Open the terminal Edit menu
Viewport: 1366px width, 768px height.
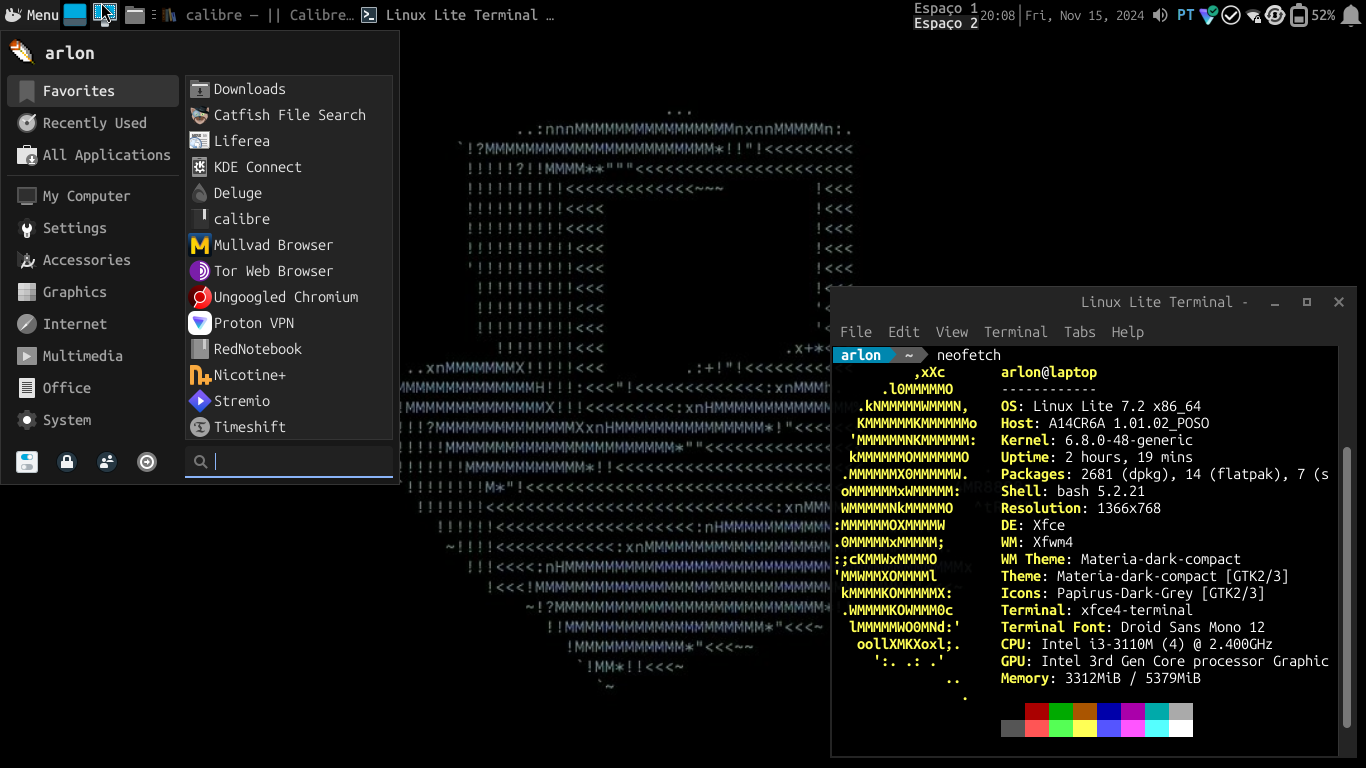click(x=904, y=332)
